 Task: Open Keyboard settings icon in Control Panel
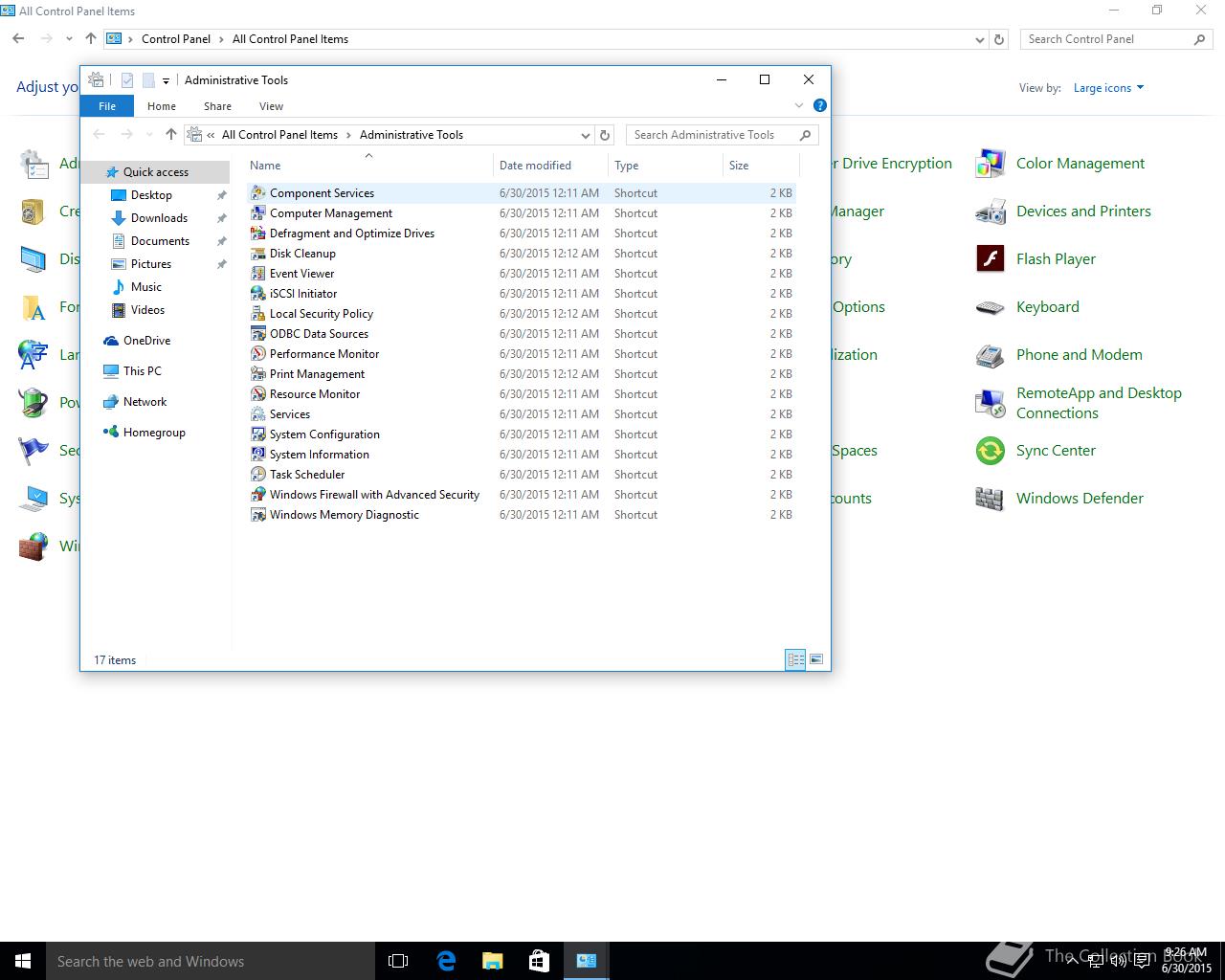click(x=990, y=307)
